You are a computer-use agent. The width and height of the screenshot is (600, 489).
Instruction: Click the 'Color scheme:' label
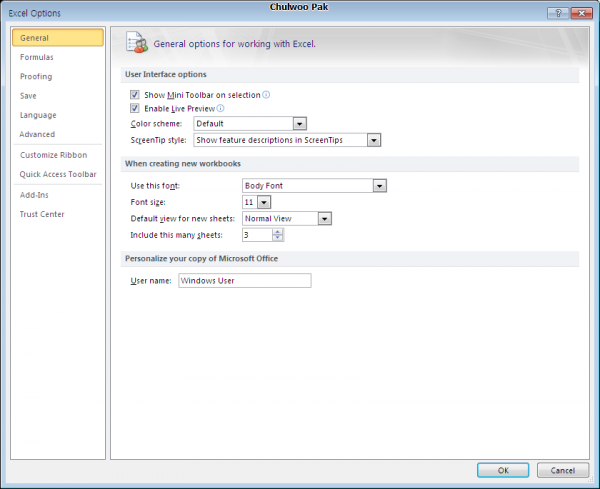point(156,124)
